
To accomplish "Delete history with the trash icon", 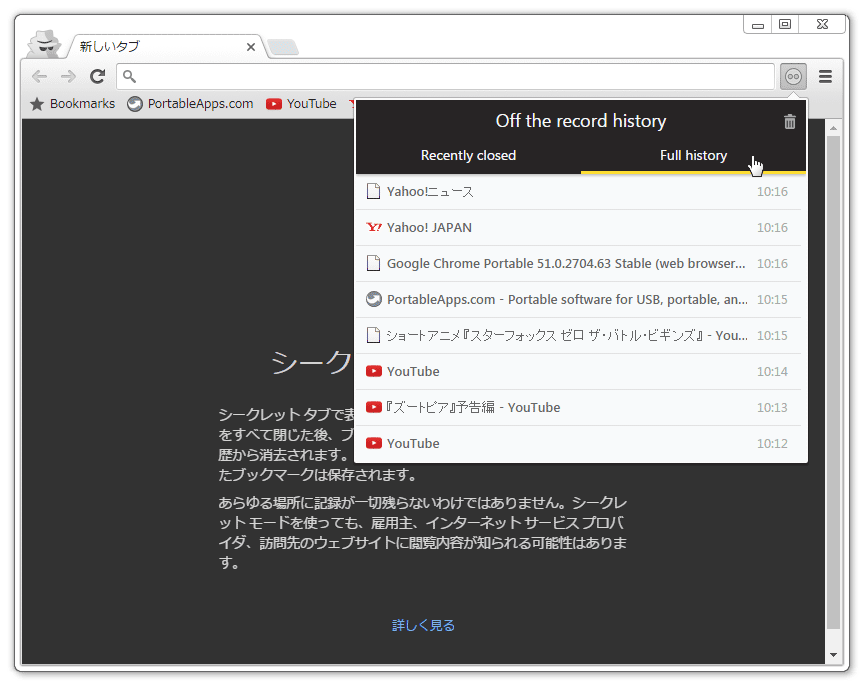I will (790, 121).
